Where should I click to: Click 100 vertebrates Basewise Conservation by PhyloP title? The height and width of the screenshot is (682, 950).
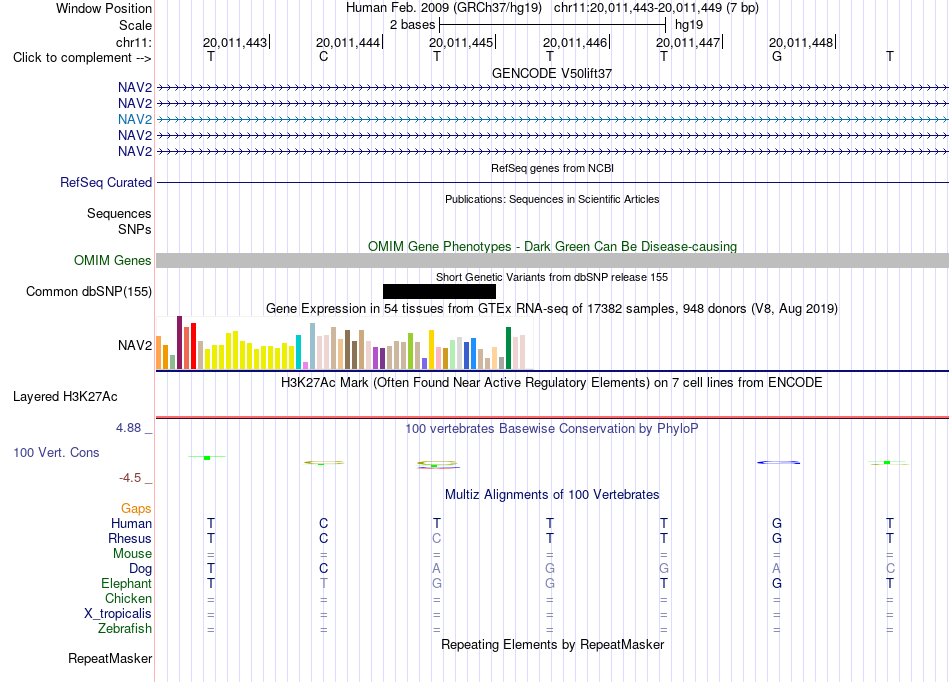[x=551, y=429]
